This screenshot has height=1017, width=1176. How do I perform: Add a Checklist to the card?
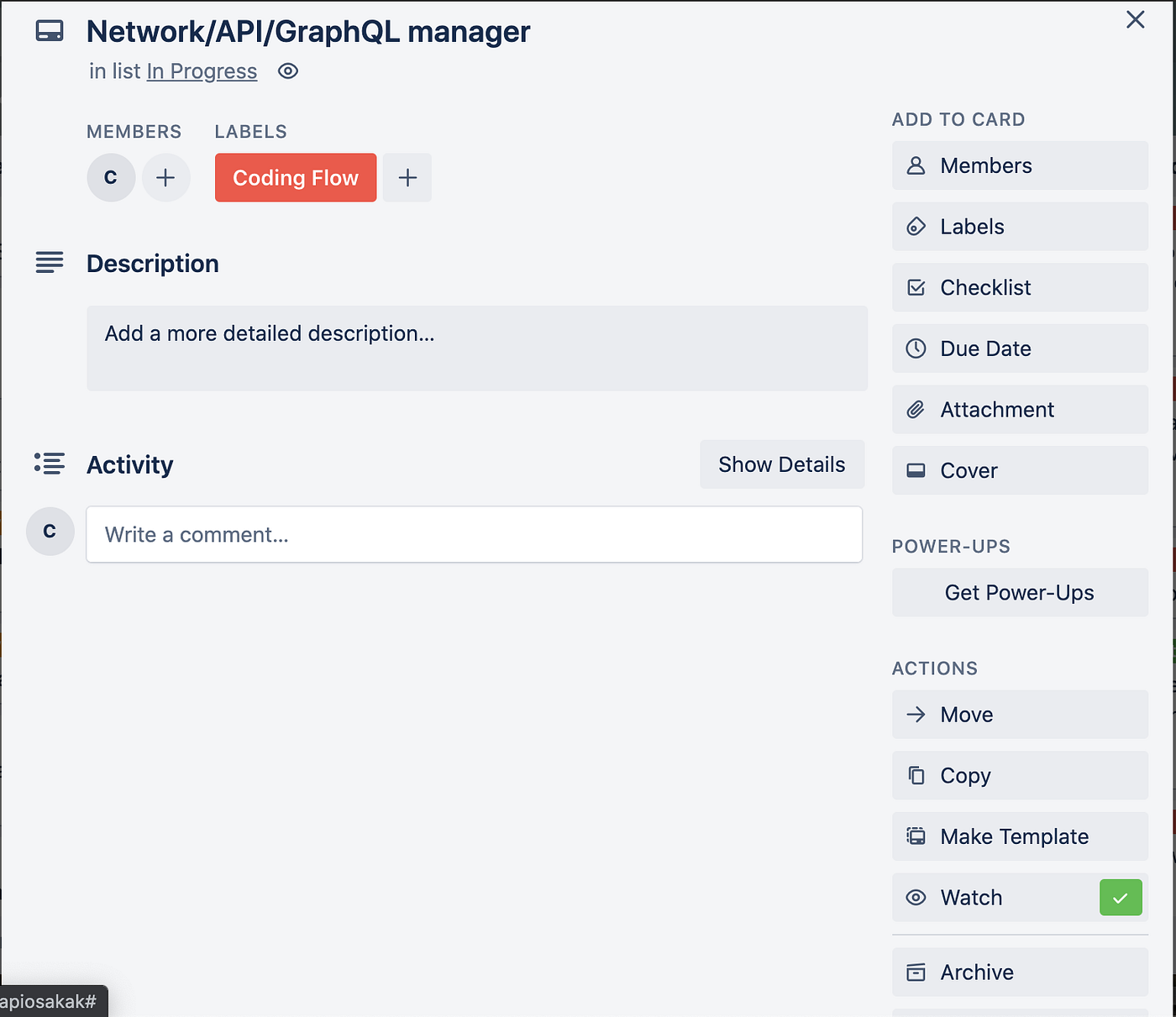tap(1020, 287)
